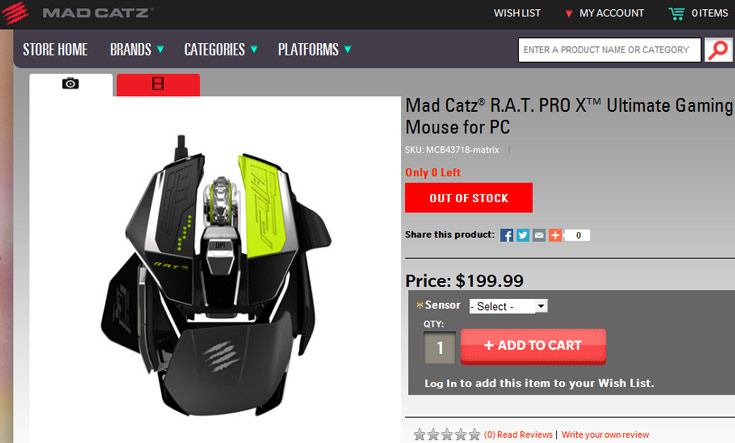Viewport: 735px width, 443px height.
Task: Expand the Platforms menu
Action: 315,49
